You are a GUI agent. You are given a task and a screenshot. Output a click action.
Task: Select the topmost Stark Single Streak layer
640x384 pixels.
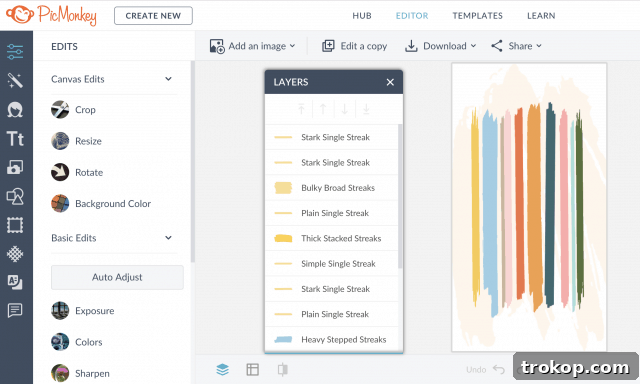331,137
